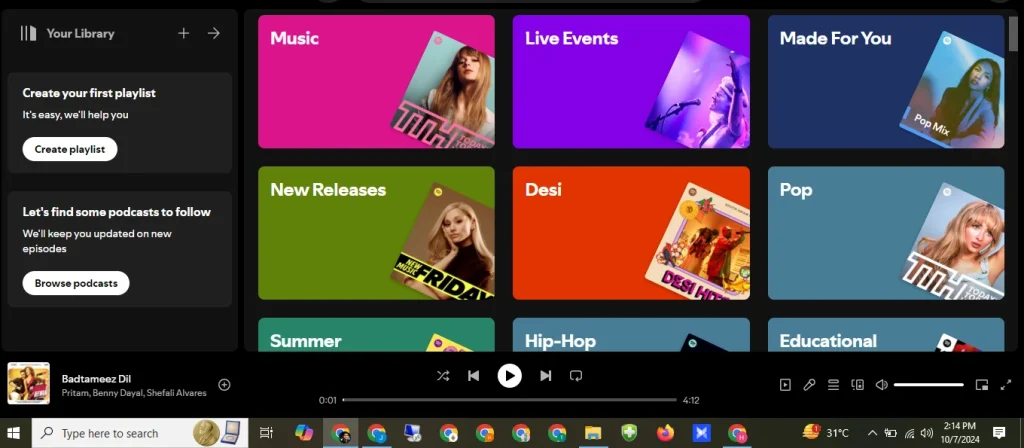The width and height of the screenshot is (1024, 448).
Task: Click the Browse podcasts button
Action: [x=76, y=283]
